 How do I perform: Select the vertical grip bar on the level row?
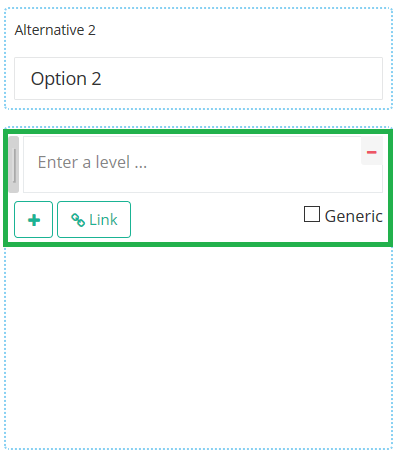(x=14, y=164)
